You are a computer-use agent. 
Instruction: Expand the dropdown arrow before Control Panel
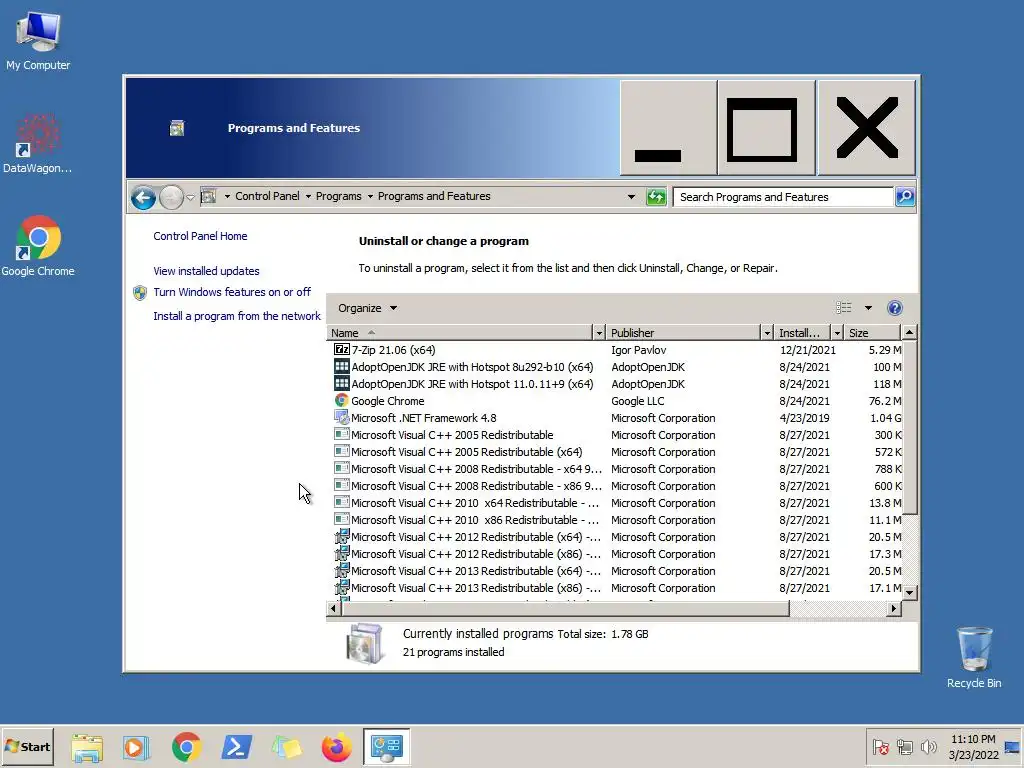(x=227, y=197)
